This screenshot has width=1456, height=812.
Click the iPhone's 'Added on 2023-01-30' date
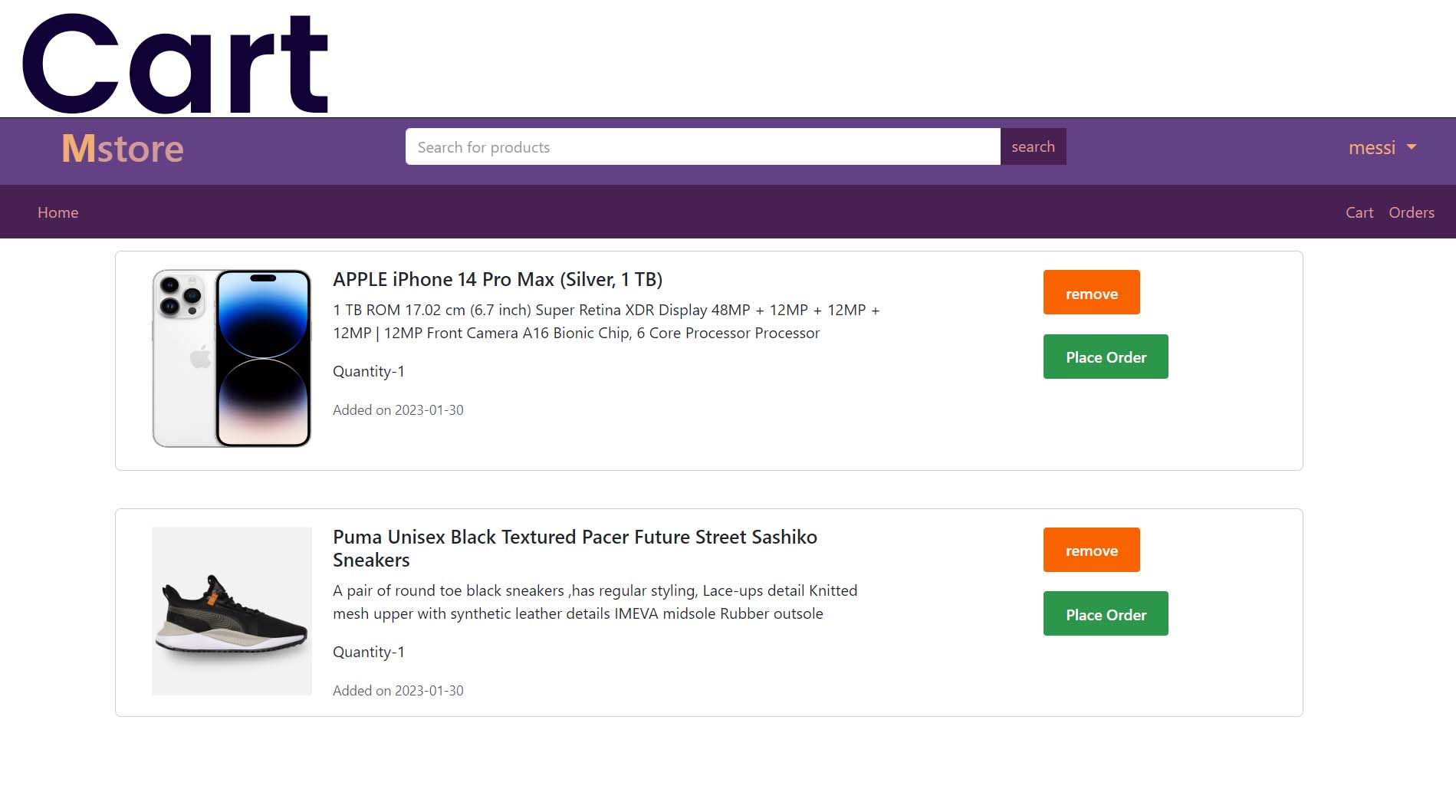tap(398, 410)
